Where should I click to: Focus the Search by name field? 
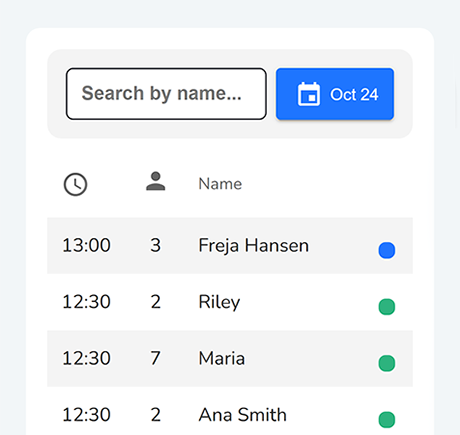pos(166,94)
